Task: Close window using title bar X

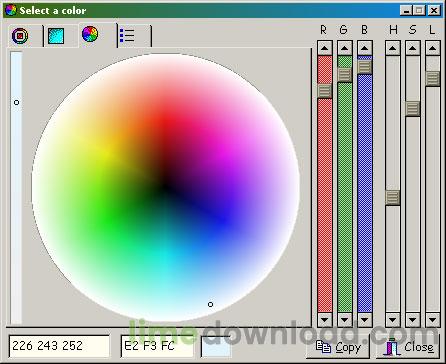Action: [434, 10]
